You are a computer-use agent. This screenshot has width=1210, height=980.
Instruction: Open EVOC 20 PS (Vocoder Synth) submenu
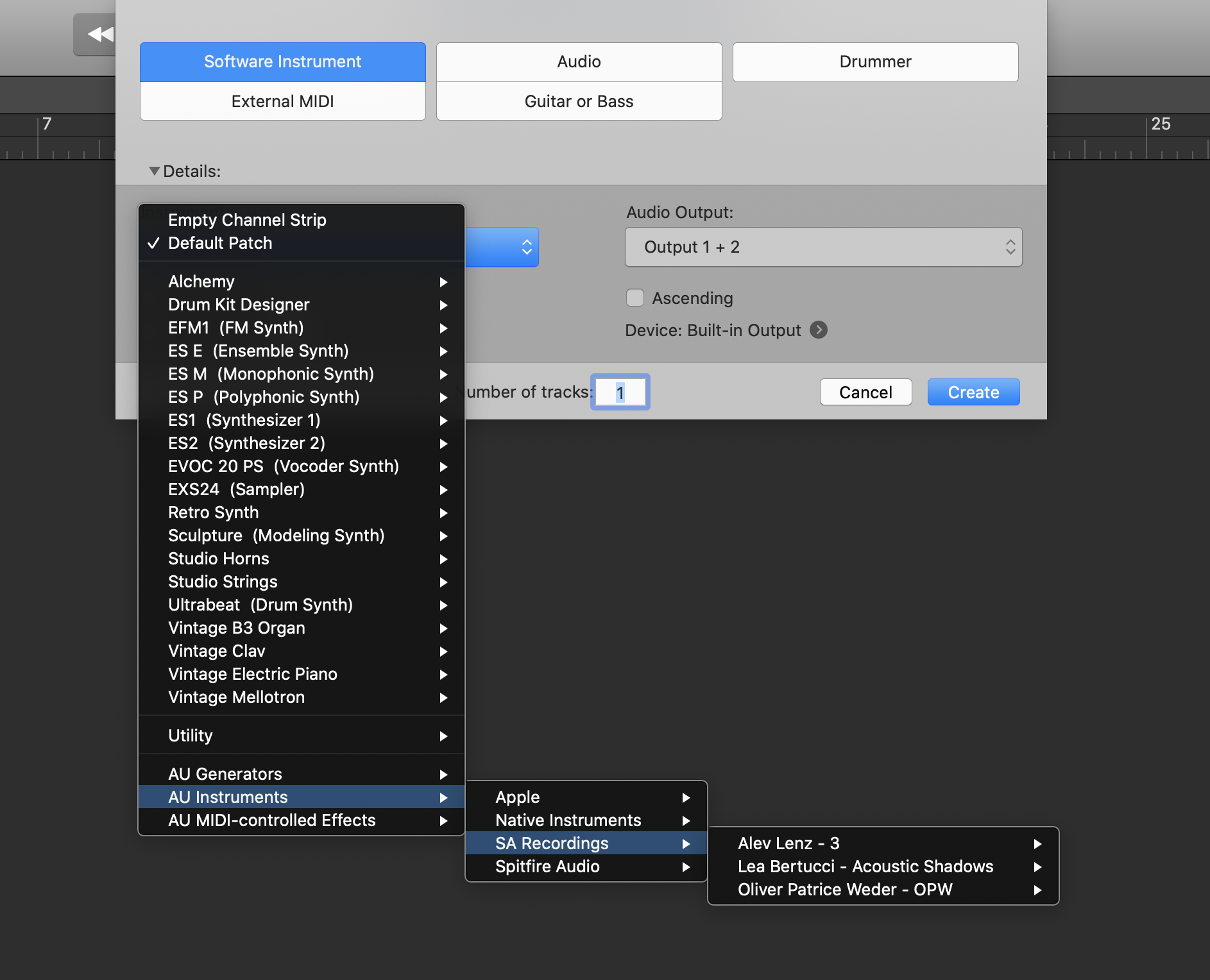pos(301,466)
